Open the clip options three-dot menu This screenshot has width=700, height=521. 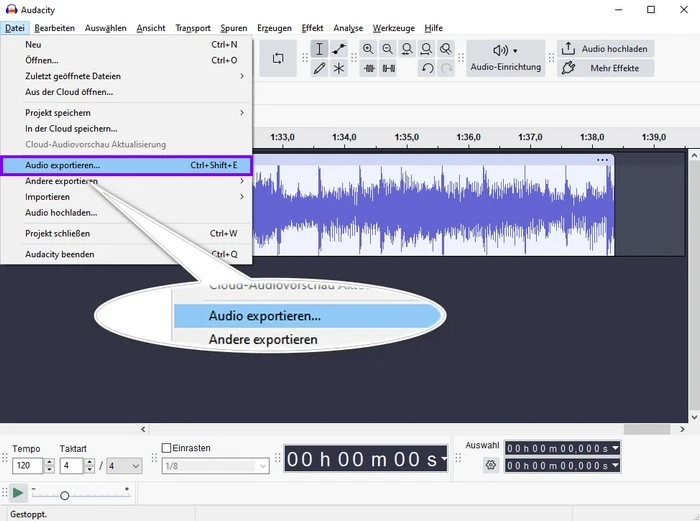coord(602,160)
